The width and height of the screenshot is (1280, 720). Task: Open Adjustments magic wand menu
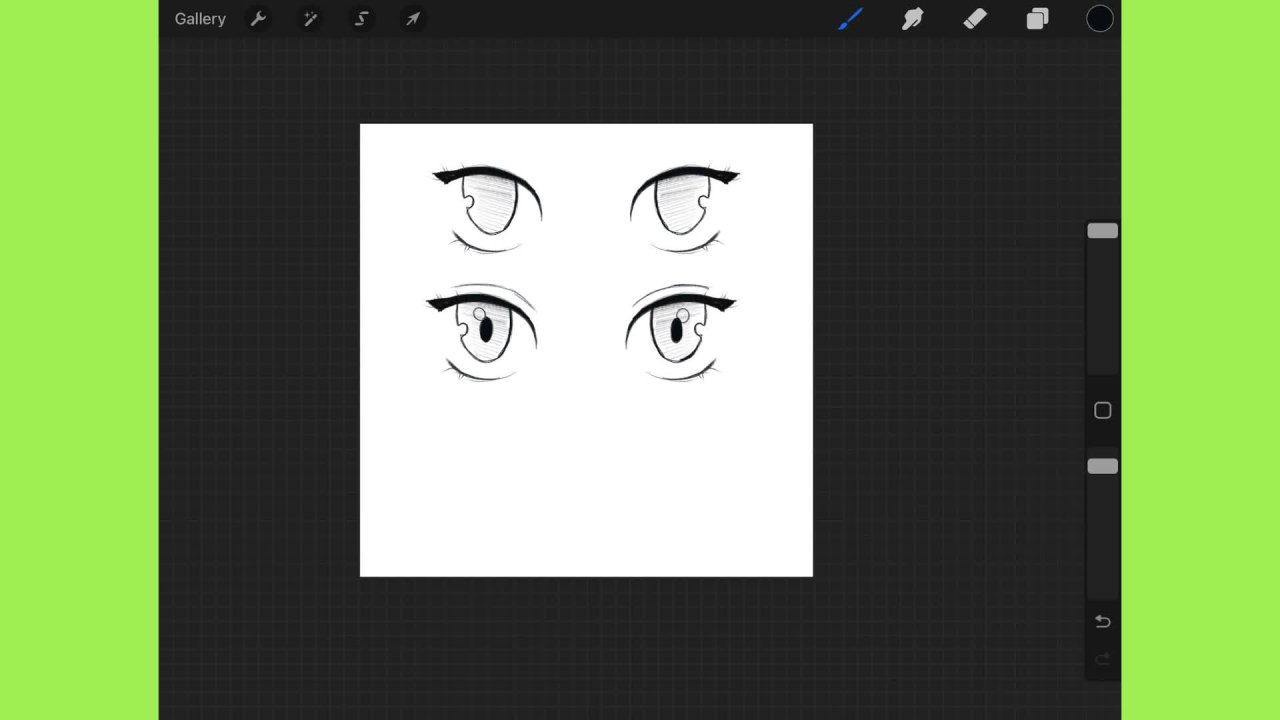(310, 19)
